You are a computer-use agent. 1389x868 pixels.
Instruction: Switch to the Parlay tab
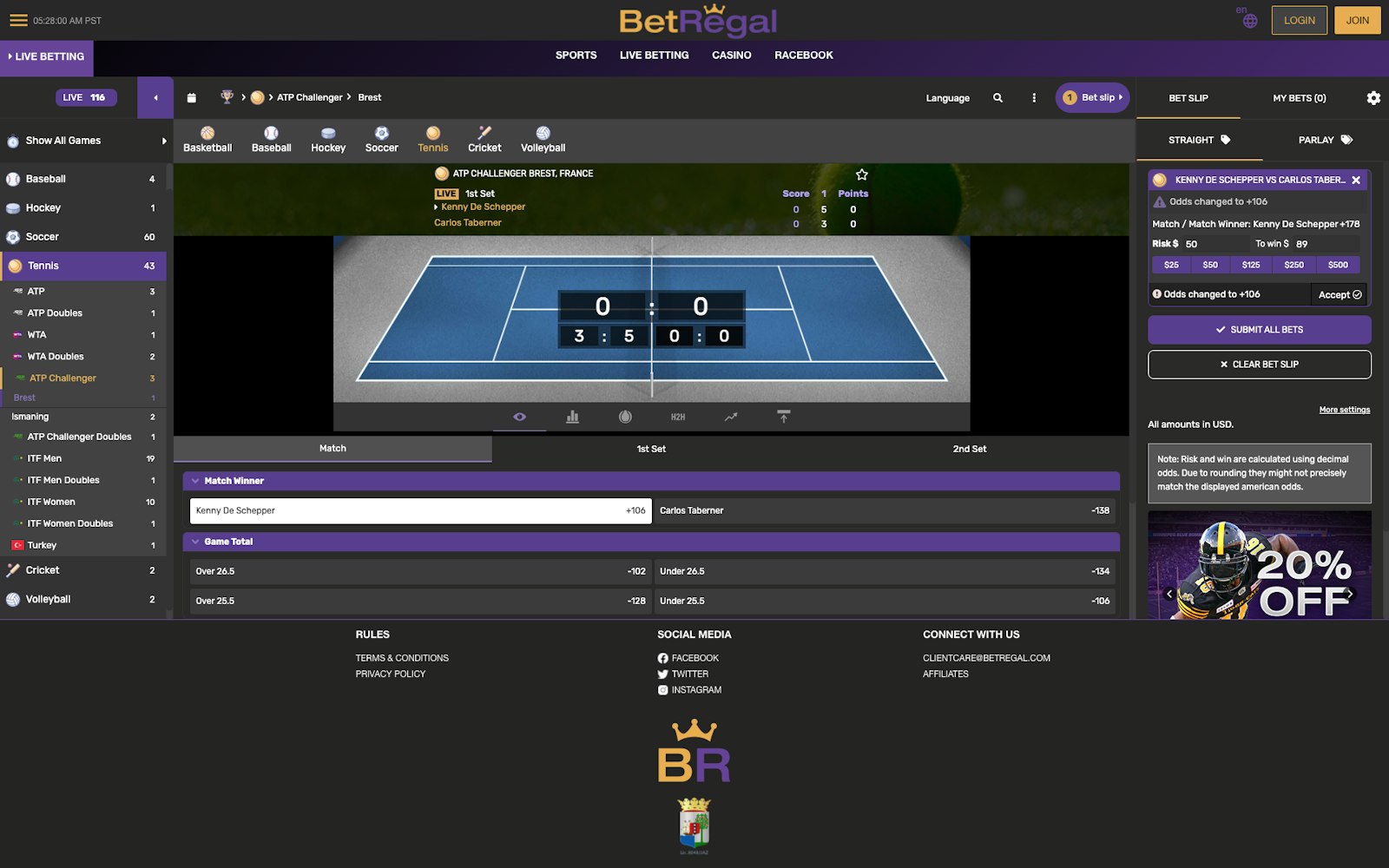(x=1324, y=140)
